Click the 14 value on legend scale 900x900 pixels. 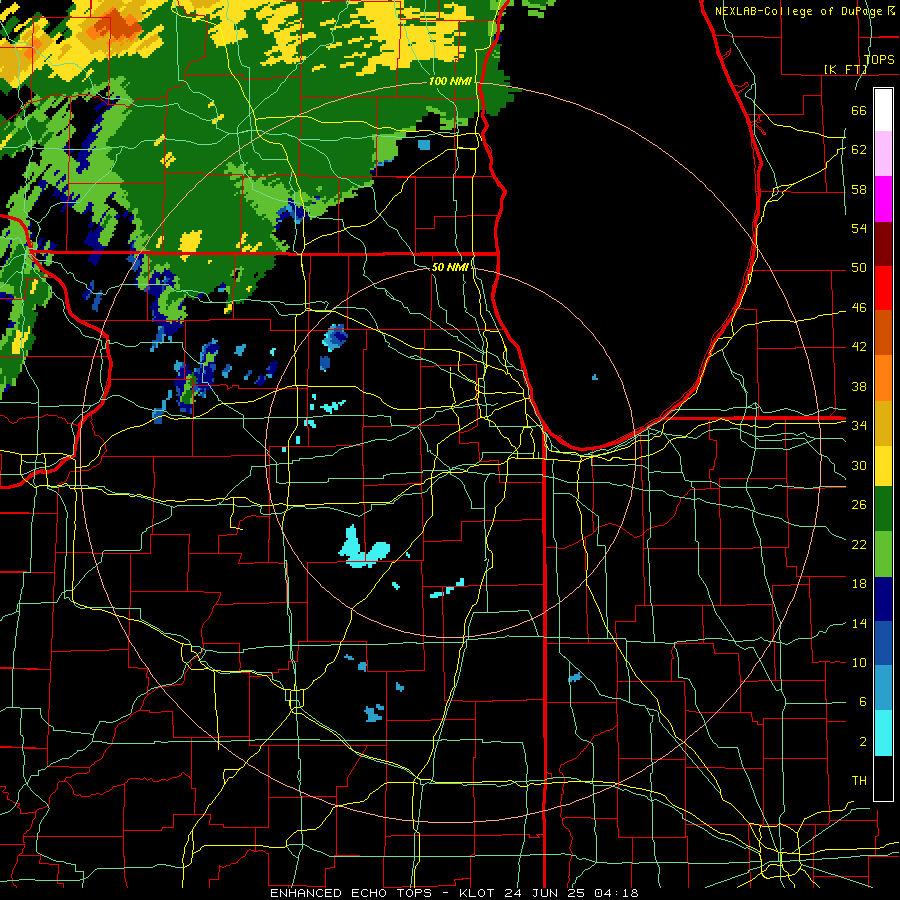(x=859, y=623)
